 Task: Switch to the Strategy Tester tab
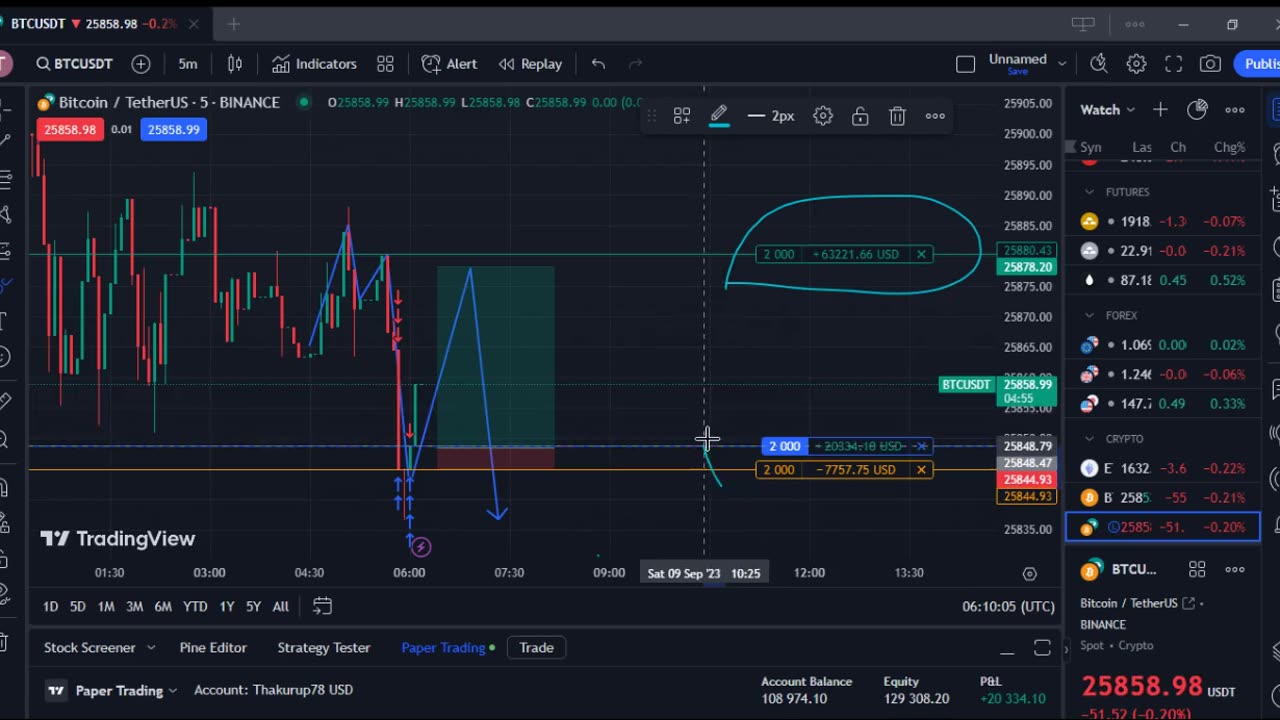tap(324, 648)
